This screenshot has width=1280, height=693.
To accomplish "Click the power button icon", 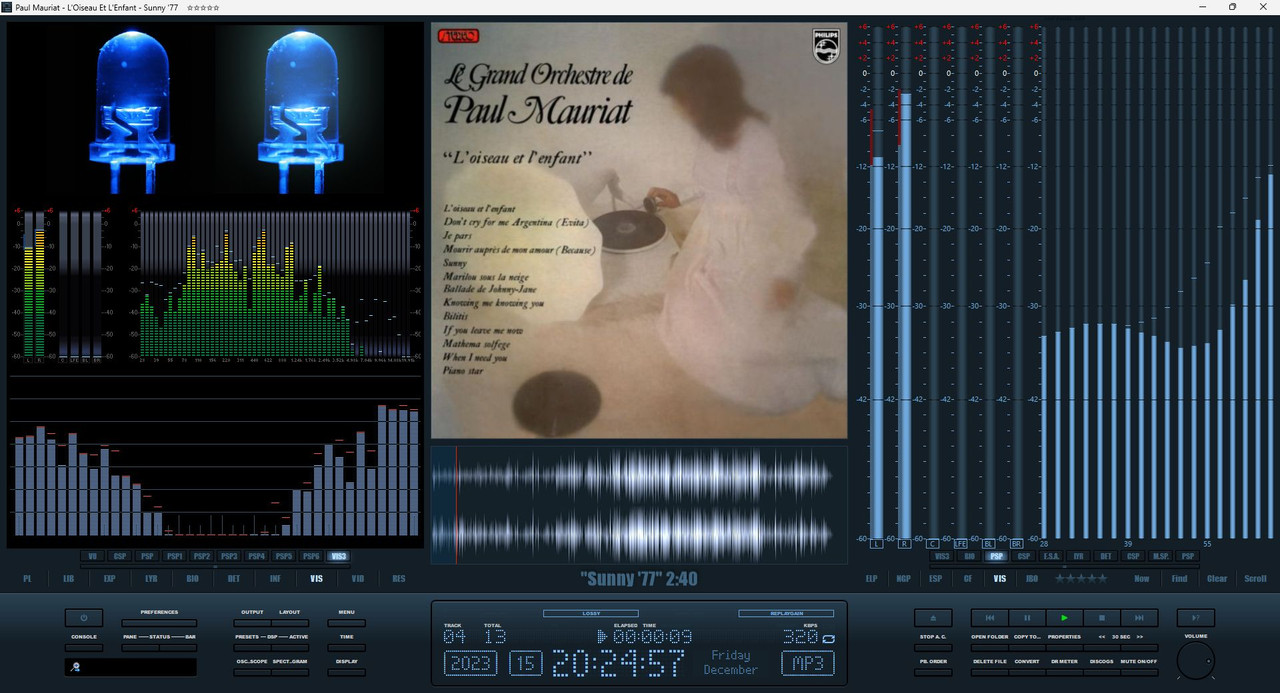I will (84, 618).
